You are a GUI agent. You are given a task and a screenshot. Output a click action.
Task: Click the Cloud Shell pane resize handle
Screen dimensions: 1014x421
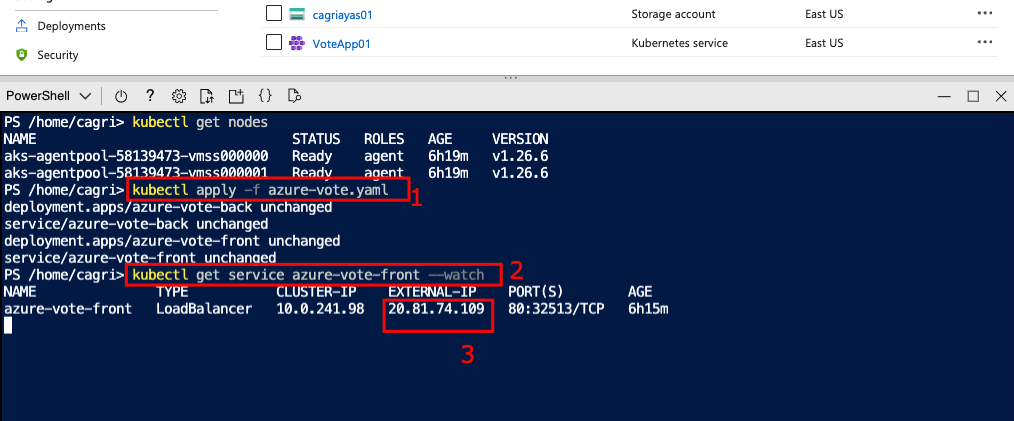coord(510,77)
